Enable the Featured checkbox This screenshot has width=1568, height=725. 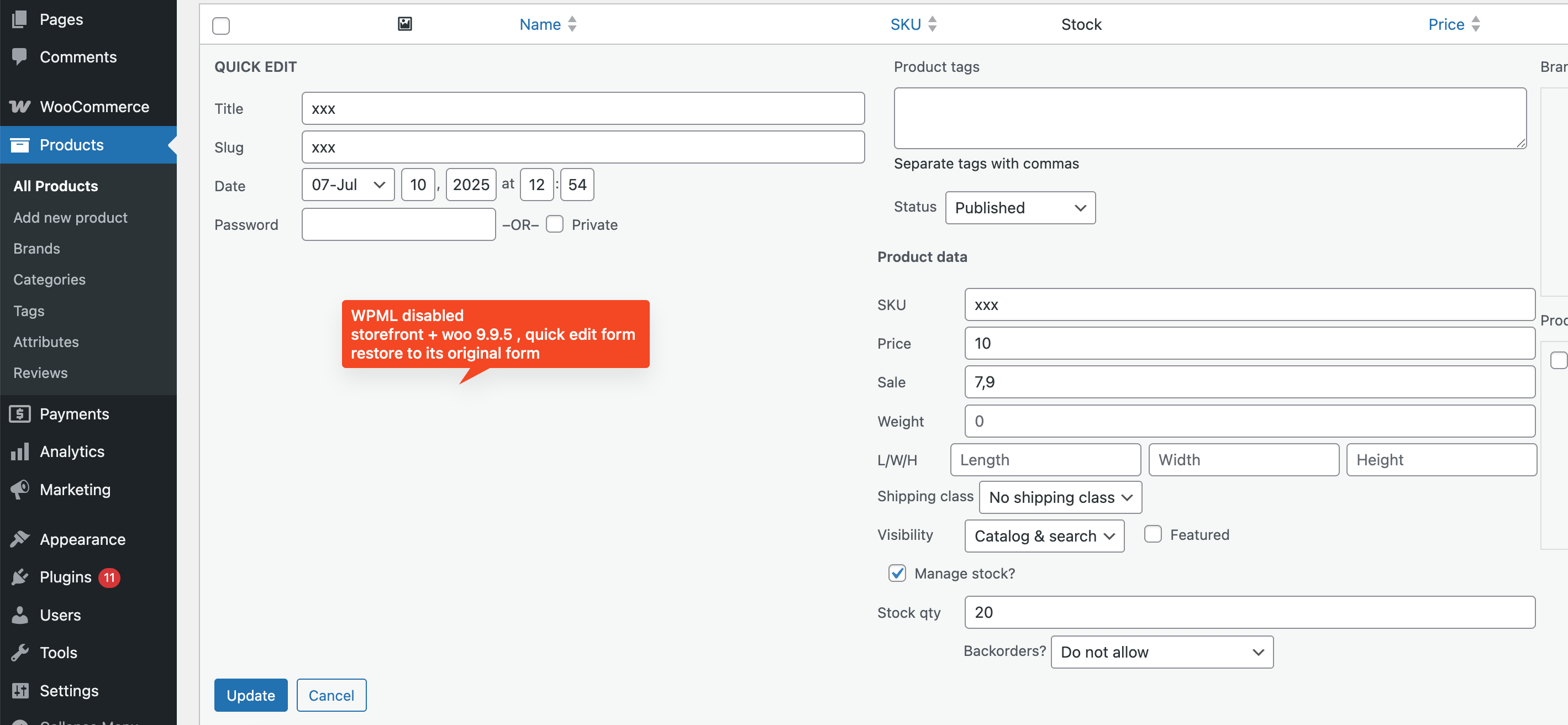(1153, 534)
